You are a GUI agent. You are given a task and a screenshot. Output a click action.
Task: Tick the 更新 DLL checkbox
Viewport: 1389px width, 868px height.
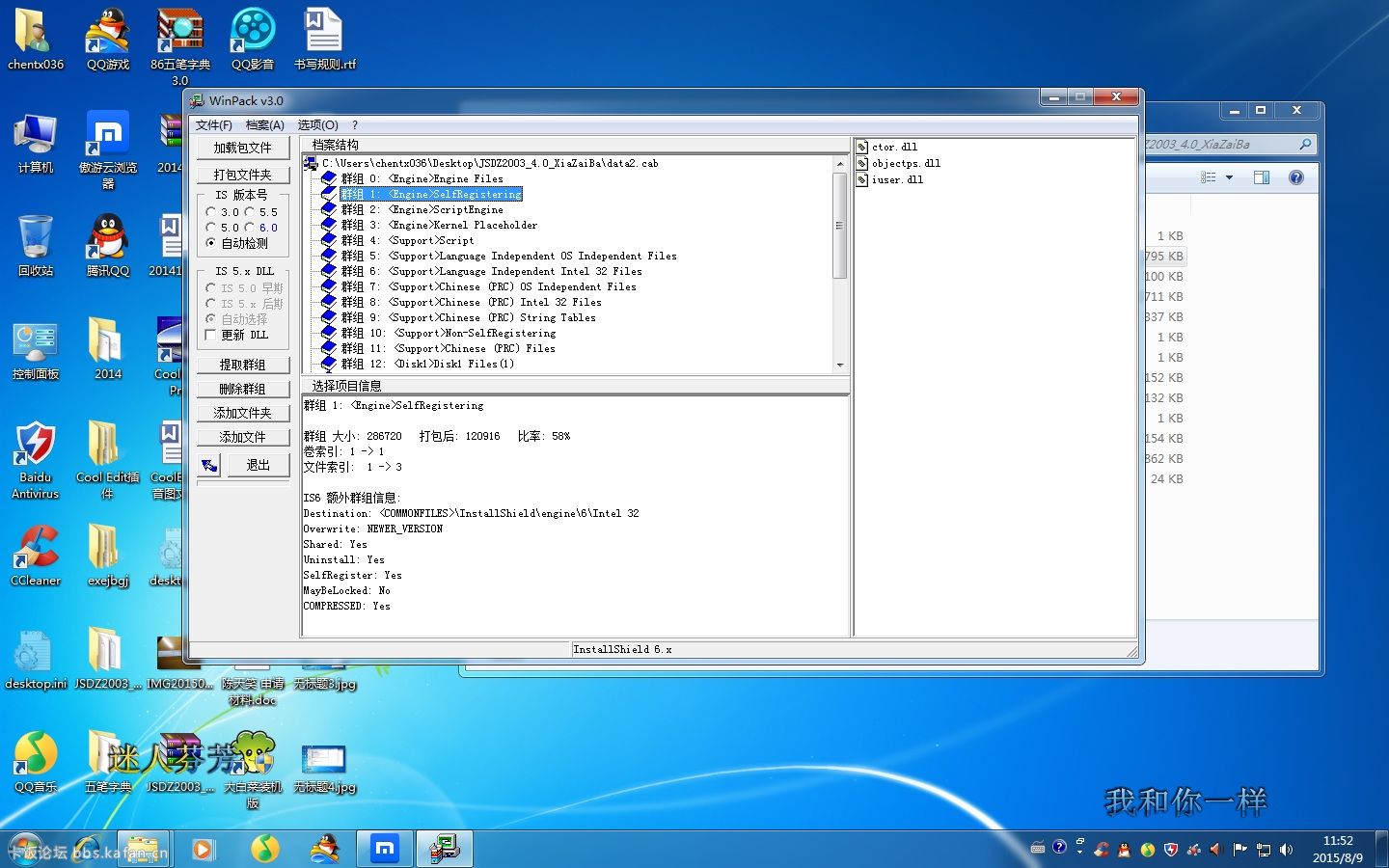click(211, 335)
